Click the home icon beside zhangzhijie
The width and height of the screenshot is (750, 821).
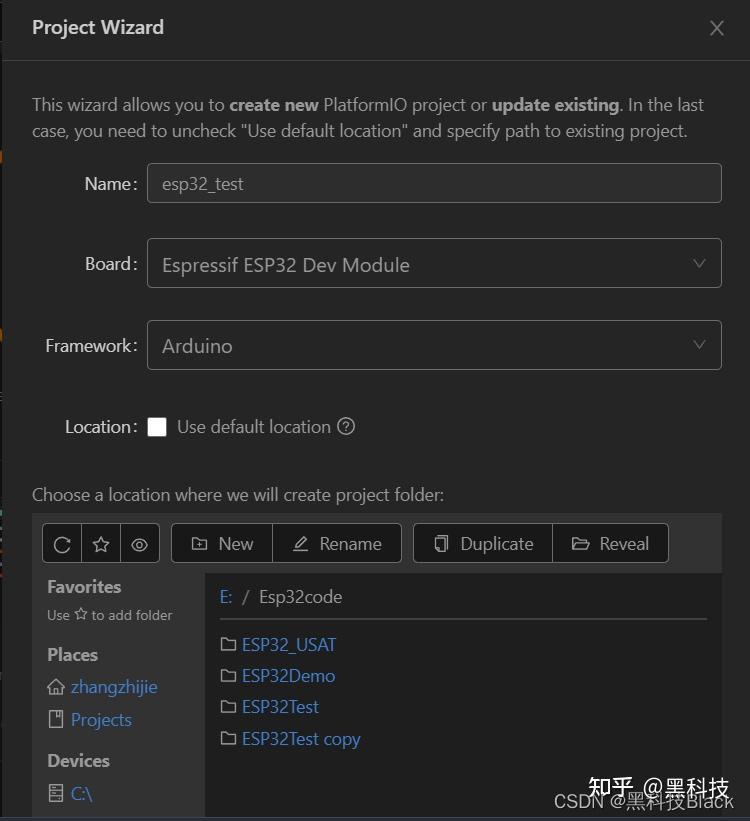pyautogui.click(x=56, y=687)
